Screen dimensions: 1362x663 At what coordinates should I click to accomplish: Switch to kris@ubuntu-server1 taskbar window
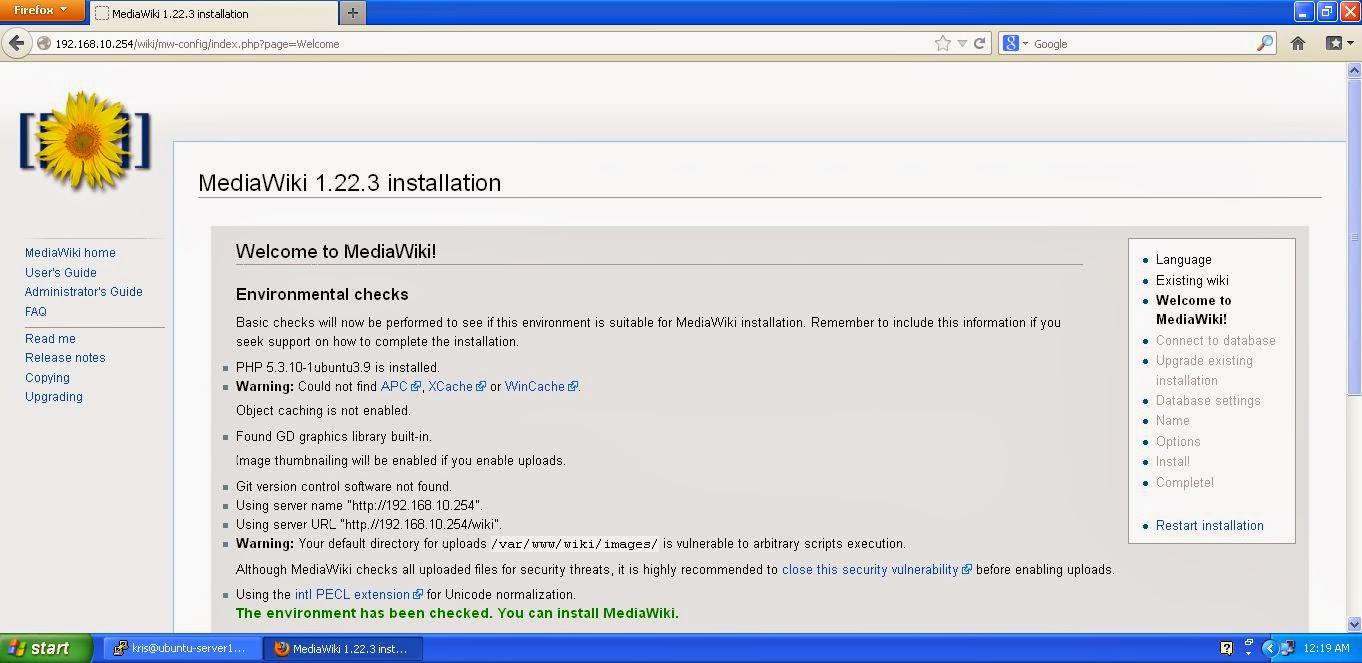coord(182,648)
